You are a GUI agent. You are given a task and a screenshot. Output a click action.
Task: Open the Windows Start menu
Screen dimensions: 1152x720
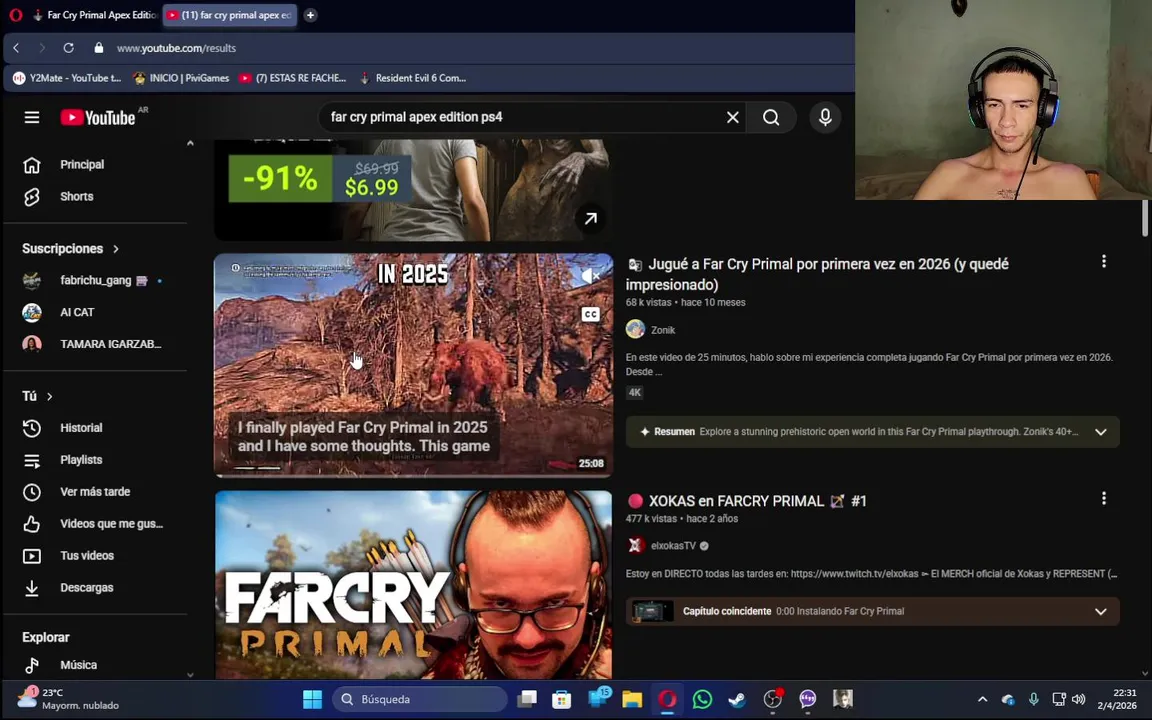tap(312, 699)
